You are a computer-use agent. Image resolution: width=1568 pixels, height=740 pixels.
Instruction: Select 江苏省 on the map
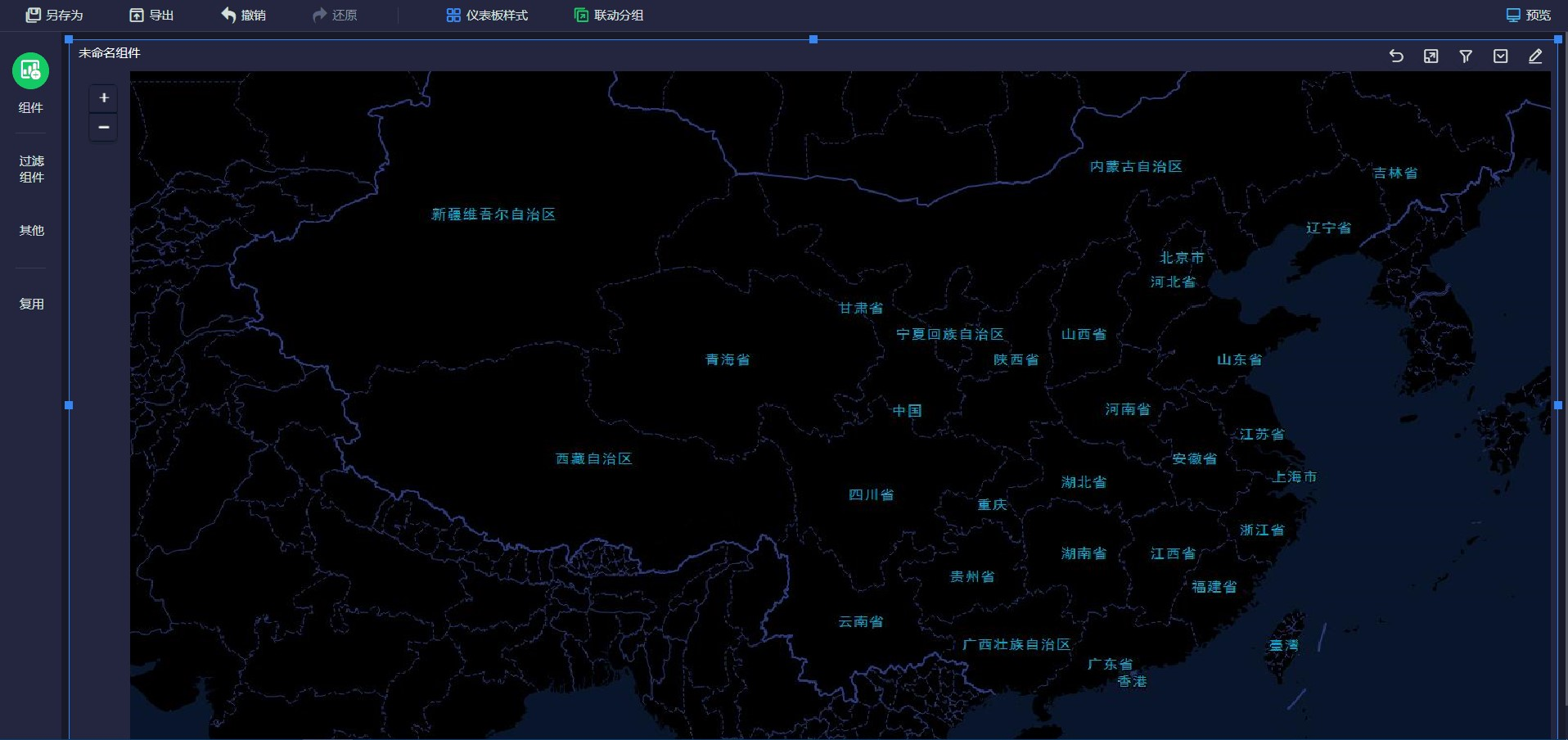click(x=1262, y=435)
